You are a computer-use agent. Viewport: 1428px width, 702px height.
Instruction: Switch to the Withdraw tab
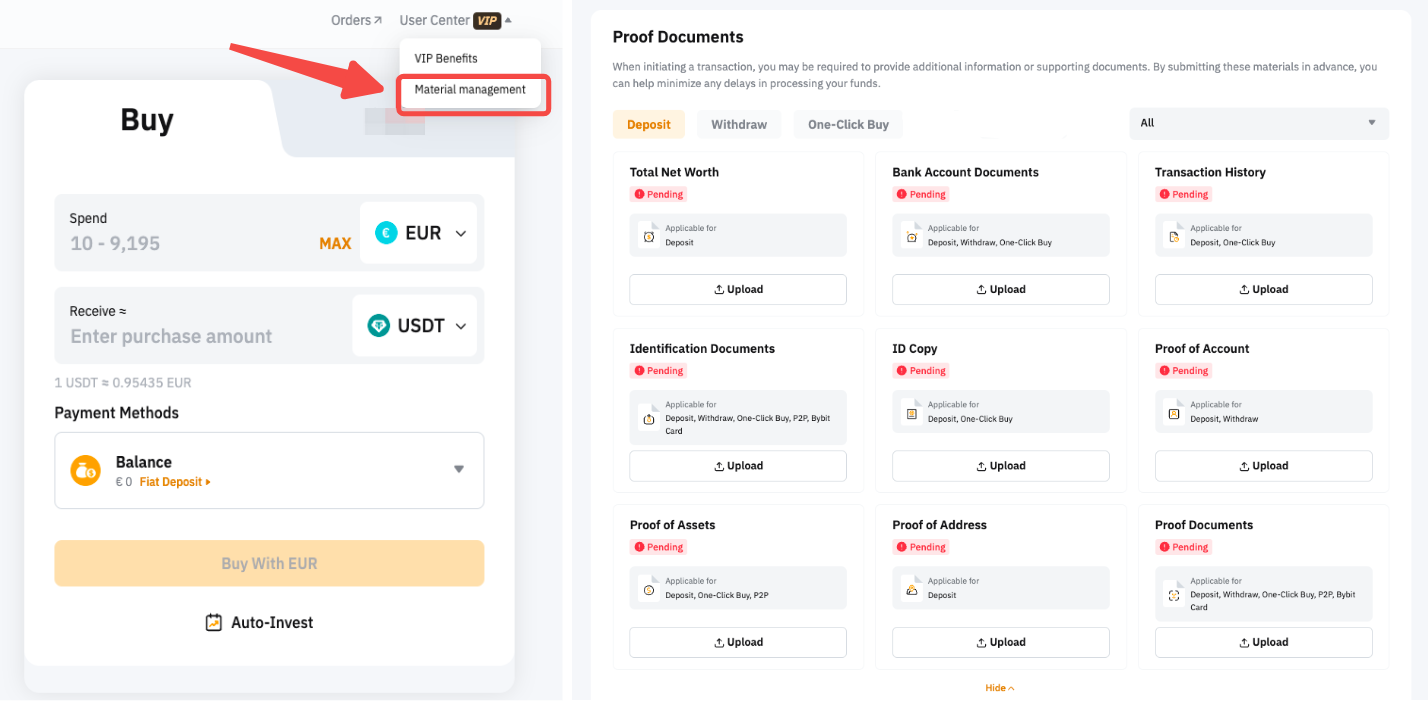(x=739, y=125)
